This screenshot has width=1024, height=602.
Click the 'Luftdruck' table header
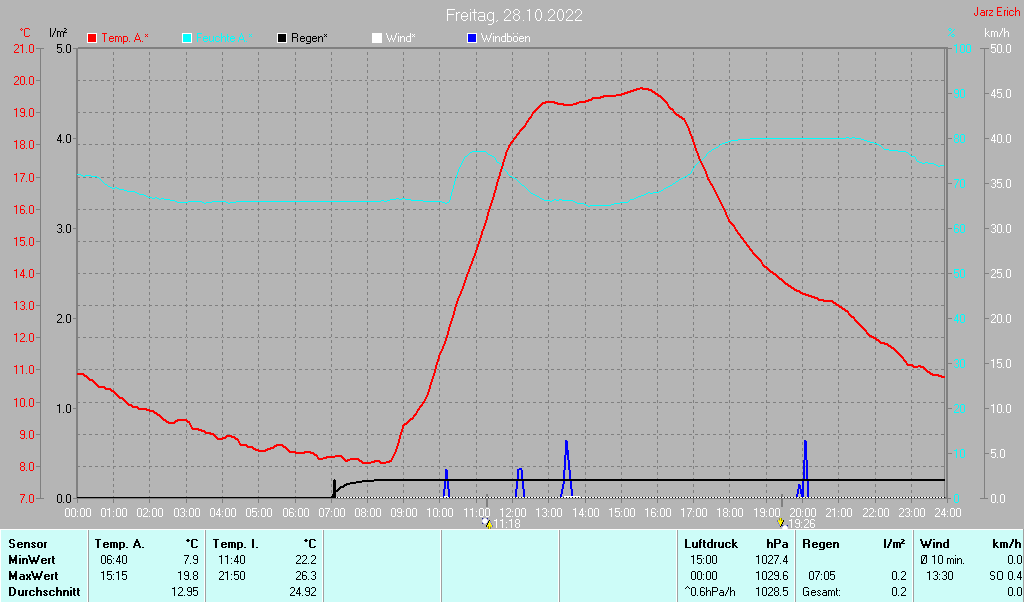711,544
